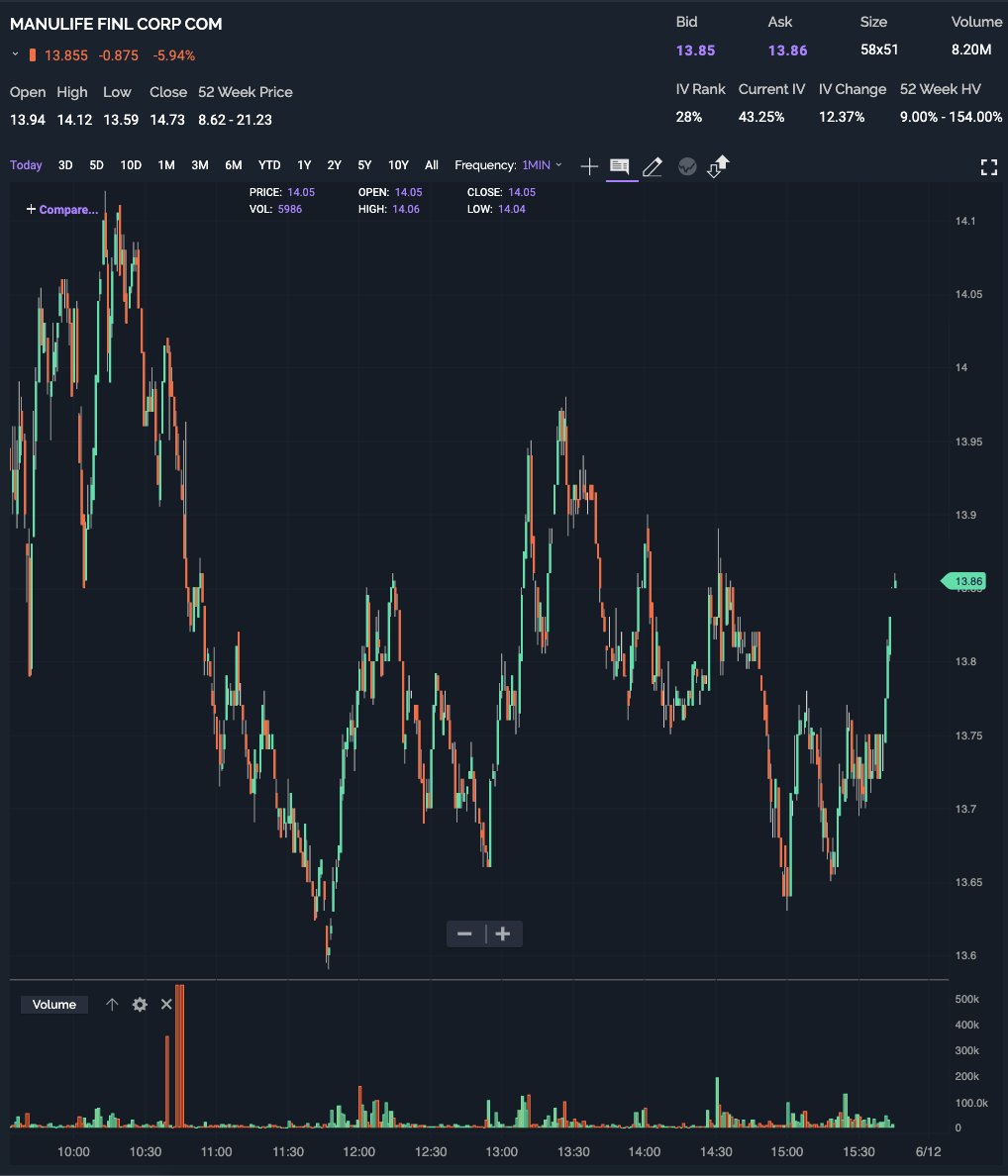Click the VOL: 5986 readout
This screenshot has width=1008, height=1176.
[x=275, y=209]
